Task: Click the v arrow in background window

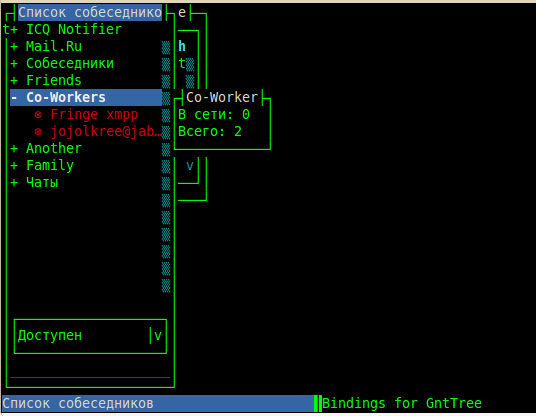Action: click(x=190, y=166)
